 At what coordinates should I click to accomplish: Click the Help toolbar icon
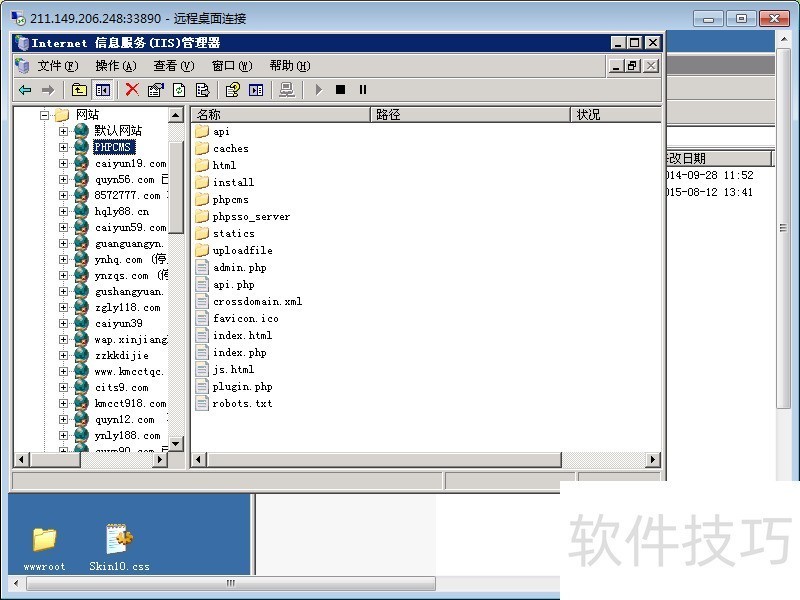point(232,90)
